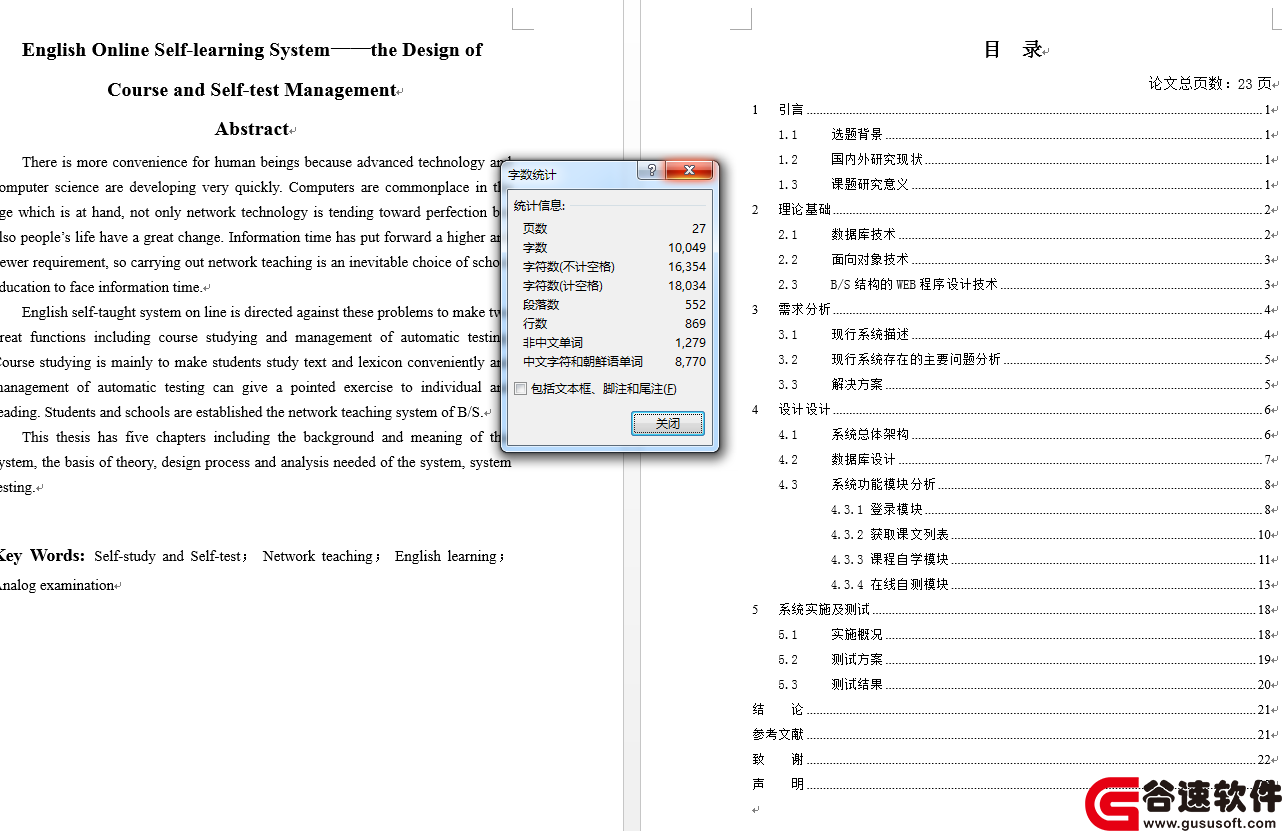This screenshot has width=1282, height=831.
Task: Click the 目 录 heading on the contents page
Action: [1013, 50]
